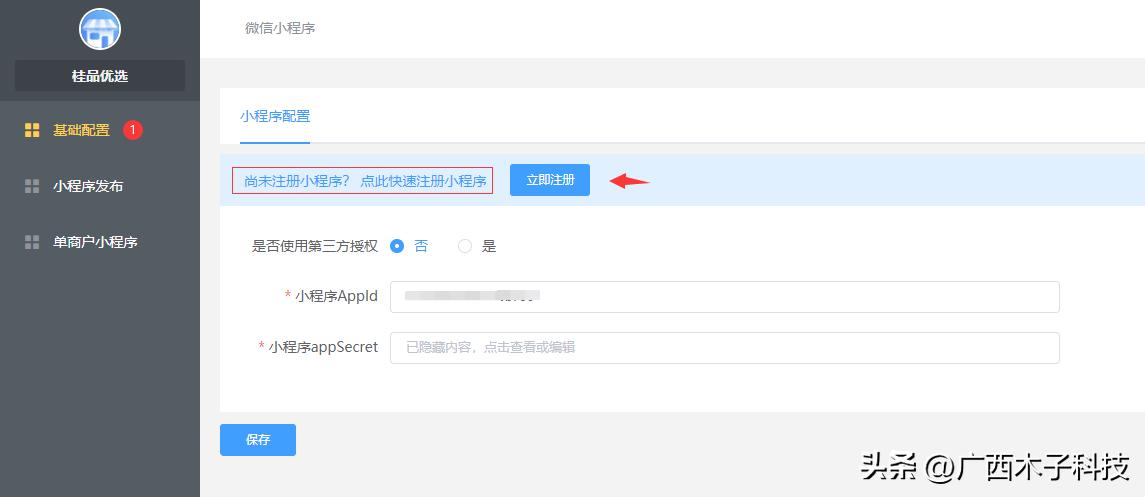Viewport: 1145px width, 497px height.
Task: Click the red notification badge showing 1
Action: coord(133,130)
